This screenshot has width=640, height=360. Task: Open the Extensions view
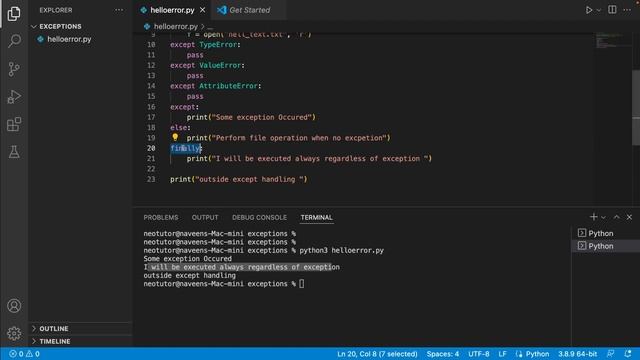(14, 124)
